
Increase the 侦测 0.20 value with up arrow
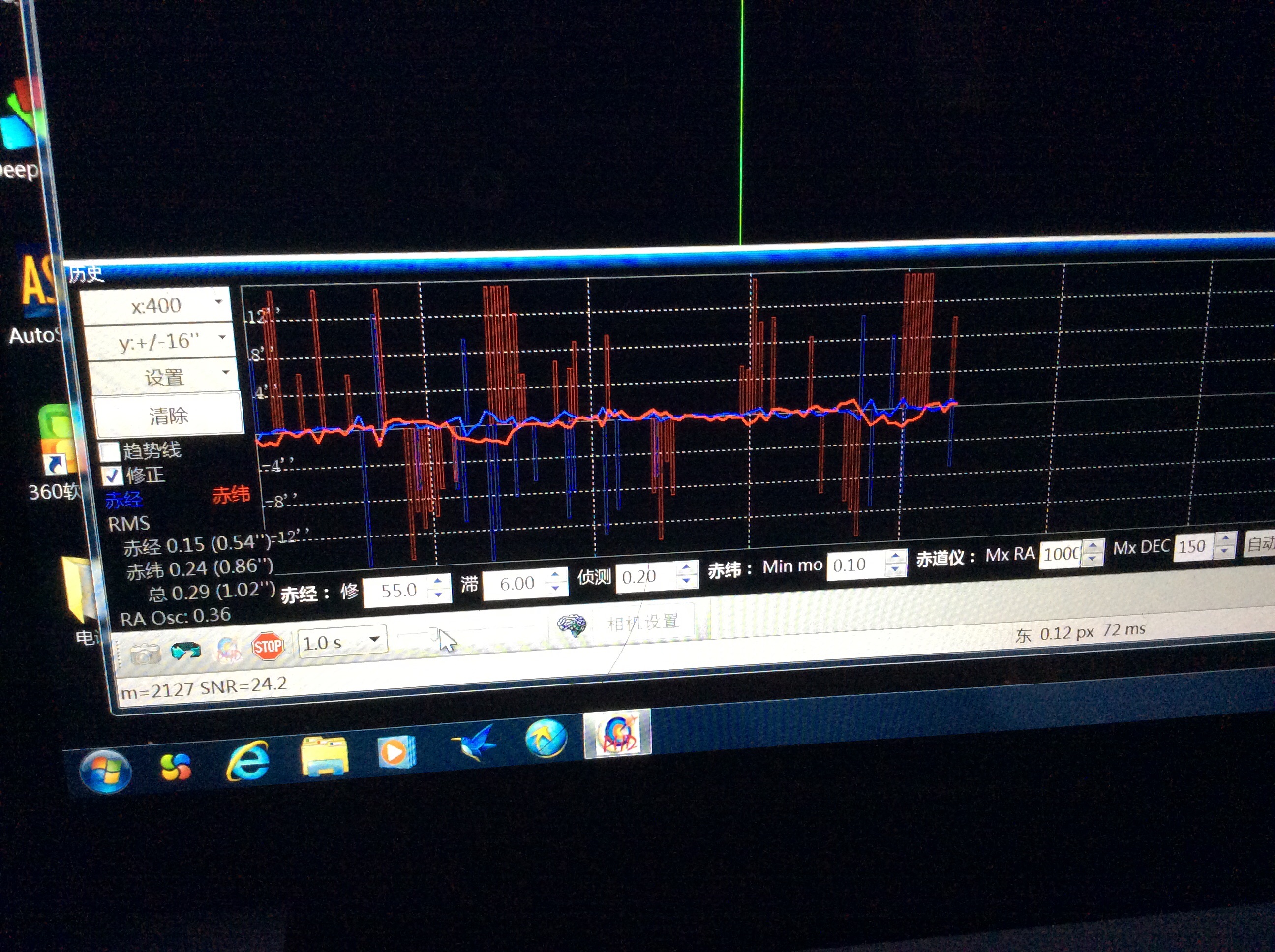(685, 568)
